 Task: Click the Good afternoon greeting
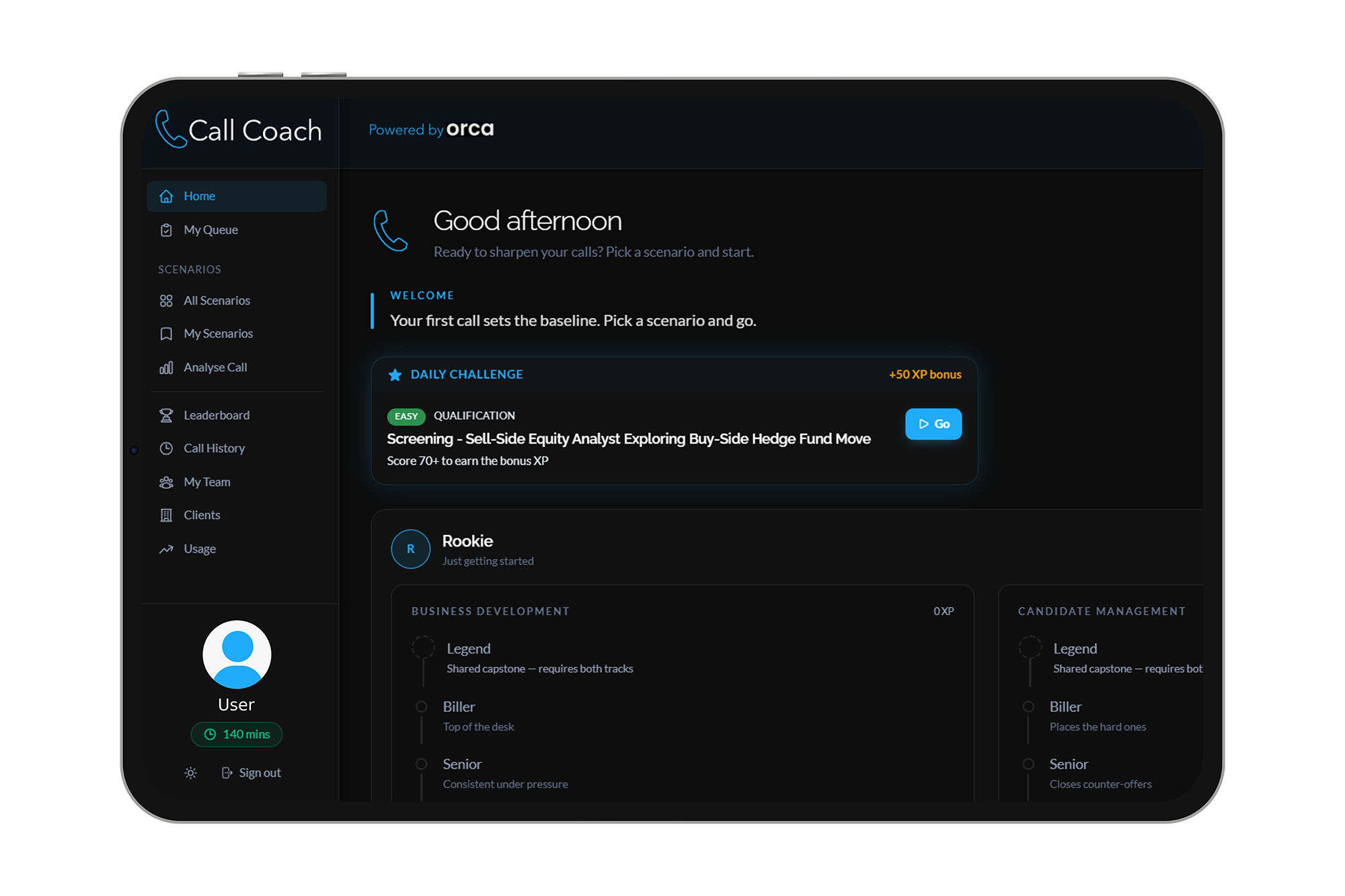click(x=527, y=220)
